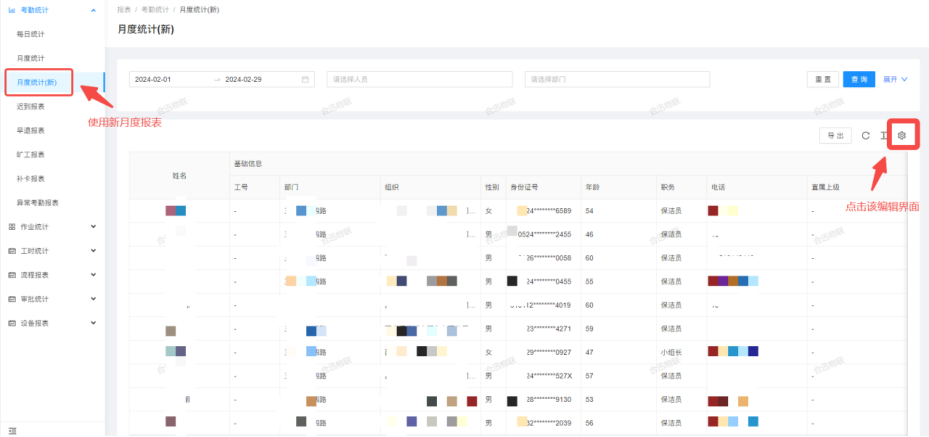The width and height of the screenshot is (929, 437).
Task: Click the calendar icon in date range
Action: [305, 79]
